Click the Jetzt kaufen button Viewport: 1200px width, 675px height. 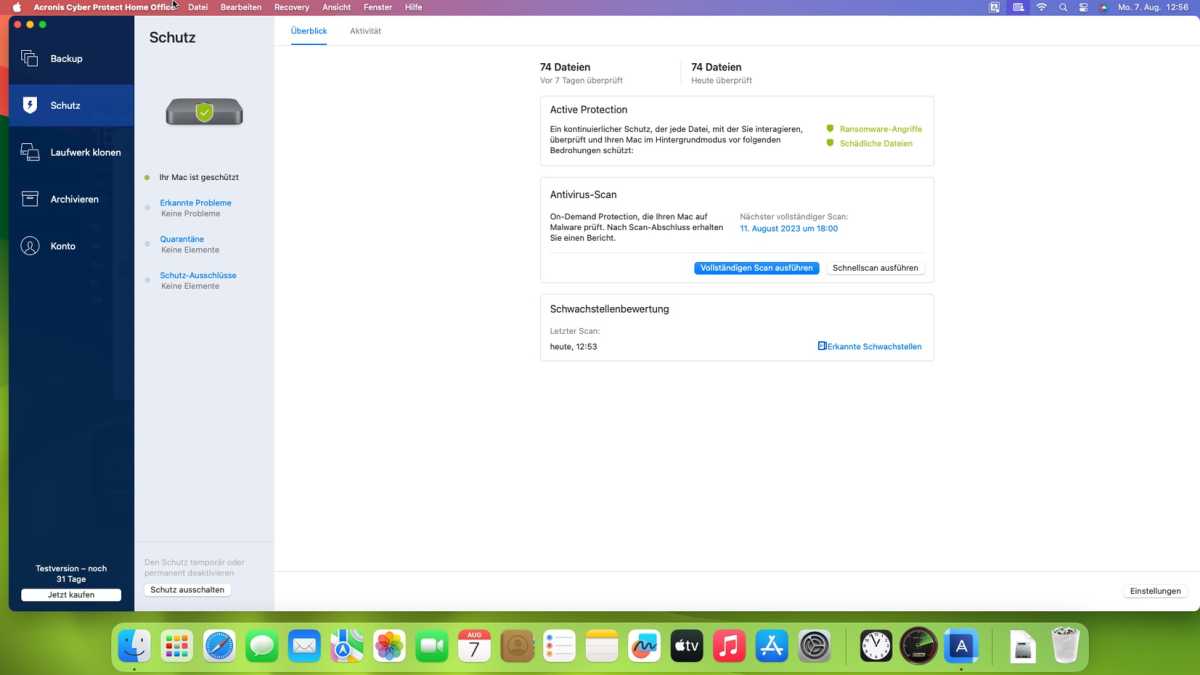click(x=71, y=595)
